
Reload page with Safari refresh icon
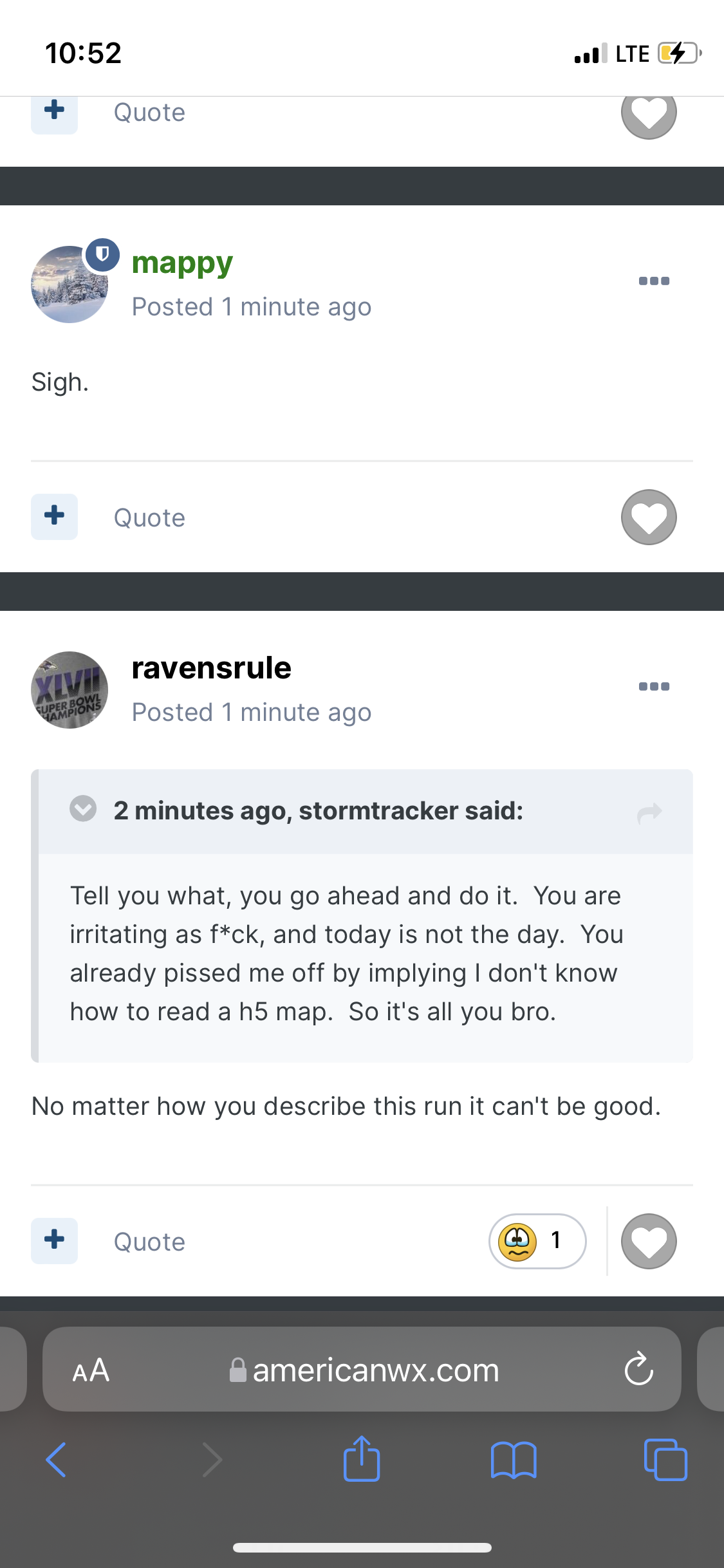click(639, 1369)
